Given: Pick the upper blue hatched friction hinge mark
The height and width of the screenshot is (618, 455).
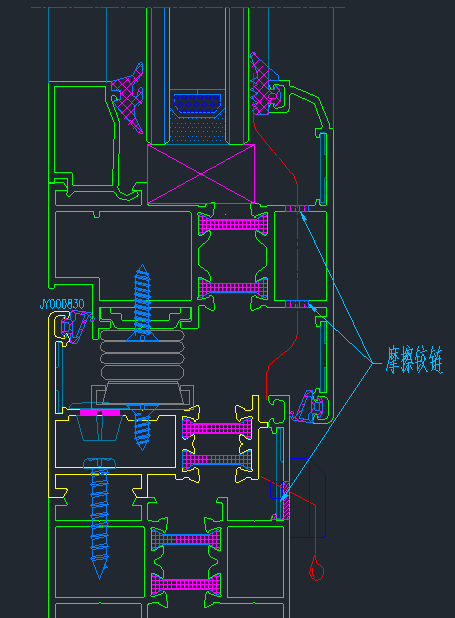Looking at the screenshot, I should (x=297, y=208).
